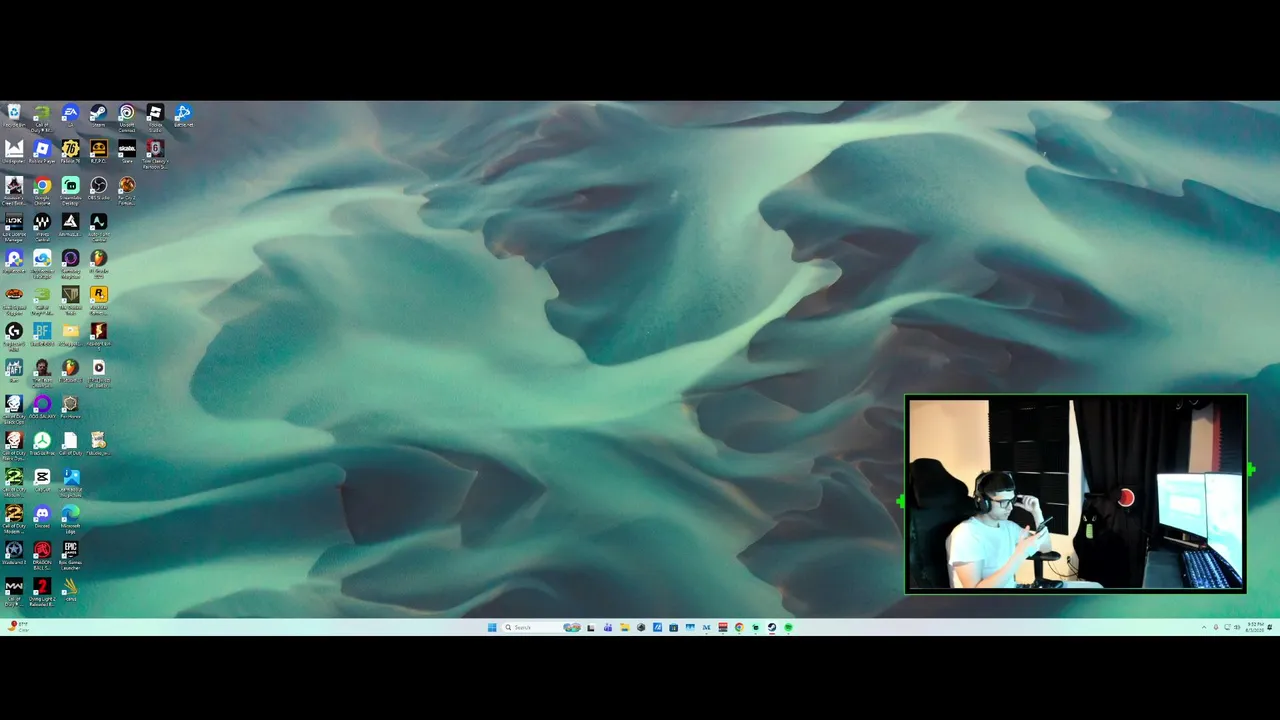Select the Far Cry 2 desktop shortcut

coord(127,191)
